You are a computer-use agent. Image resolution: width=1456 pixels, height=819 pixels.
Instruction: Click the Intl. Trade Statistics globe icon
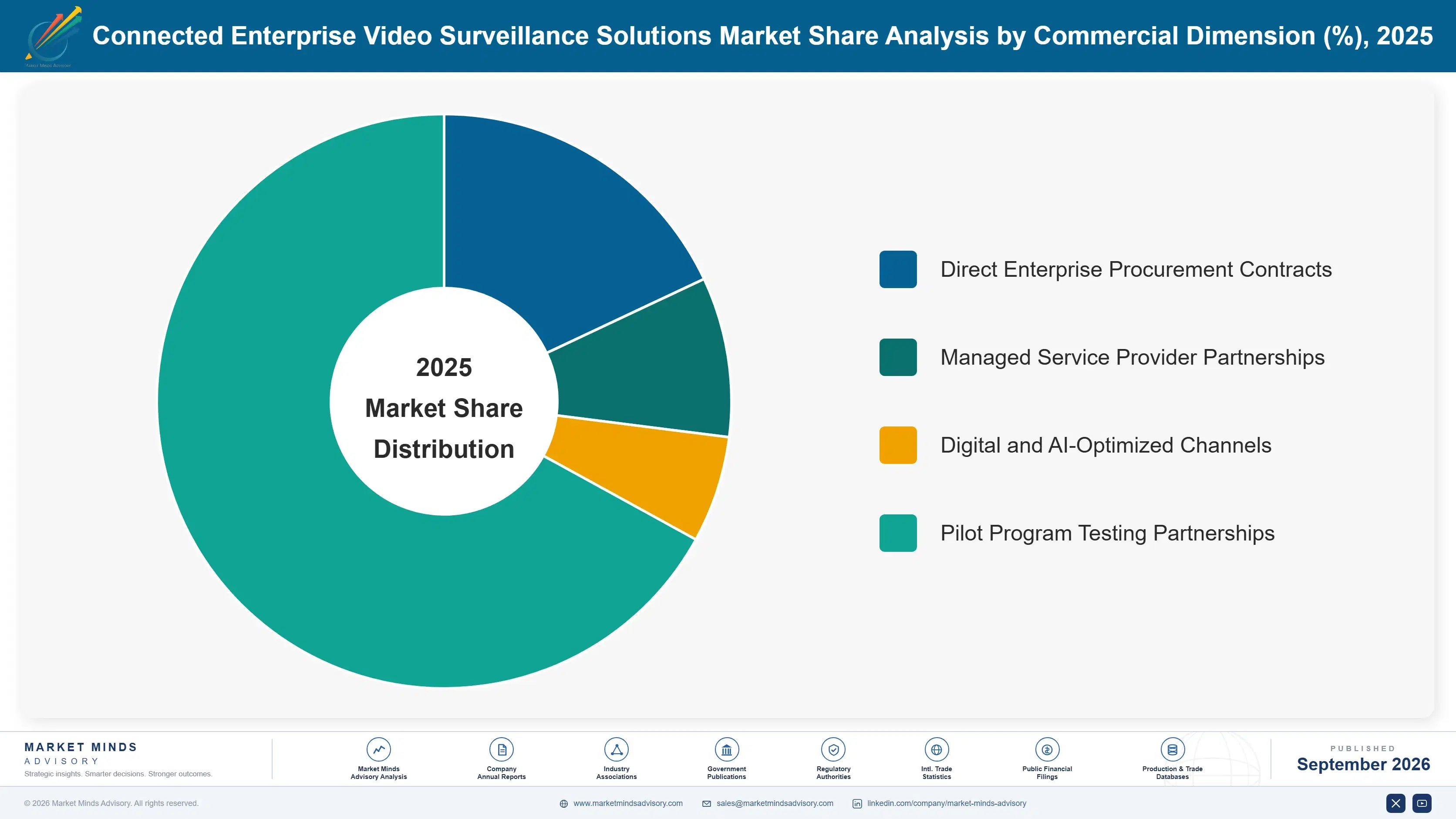(936, 749)
